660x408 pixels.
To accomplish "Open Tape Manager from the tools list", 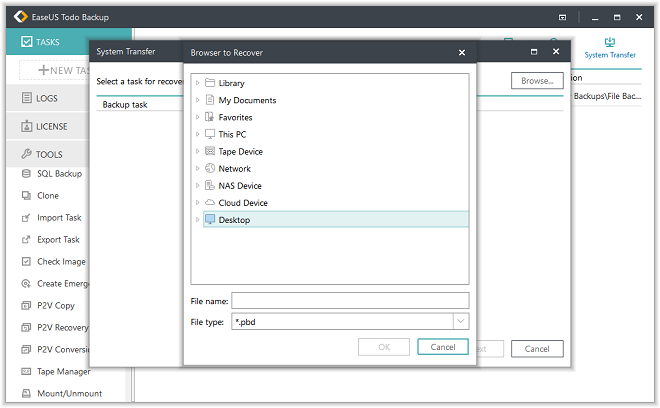I will pyautogui.click(x=27, y=371).
